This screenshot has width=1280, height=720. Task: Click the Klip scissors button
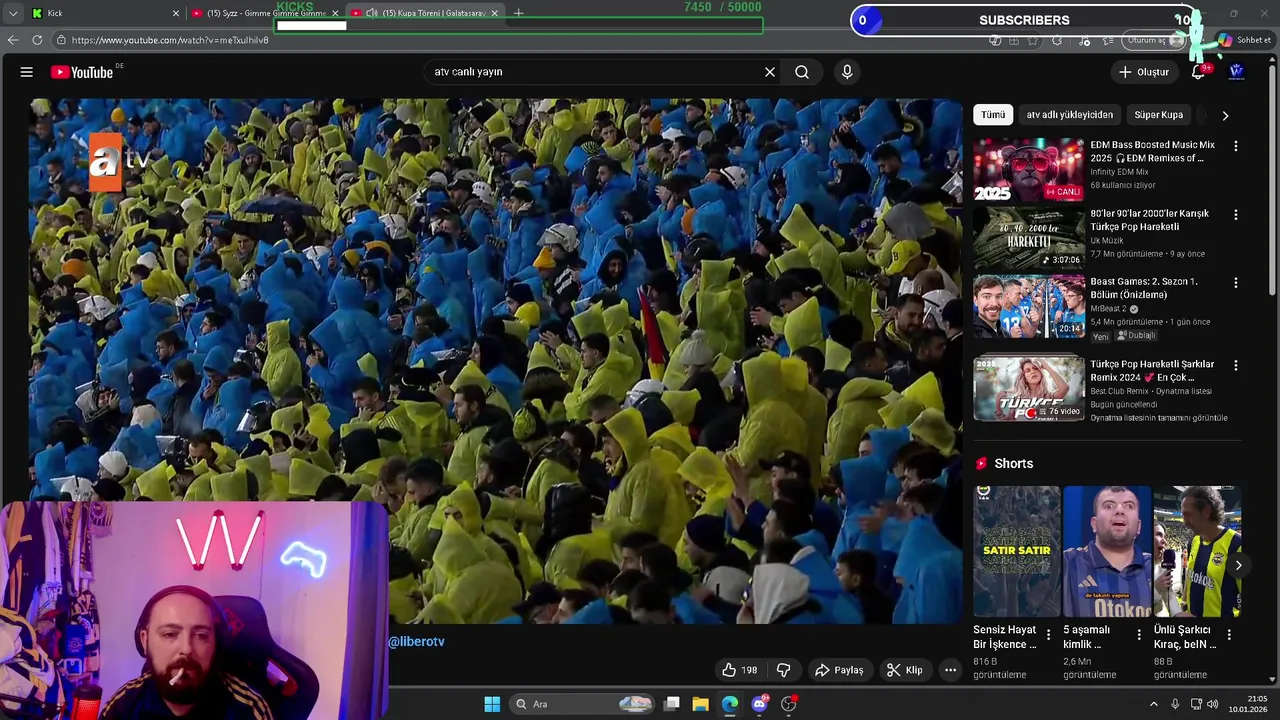click(x=904, y=670)
